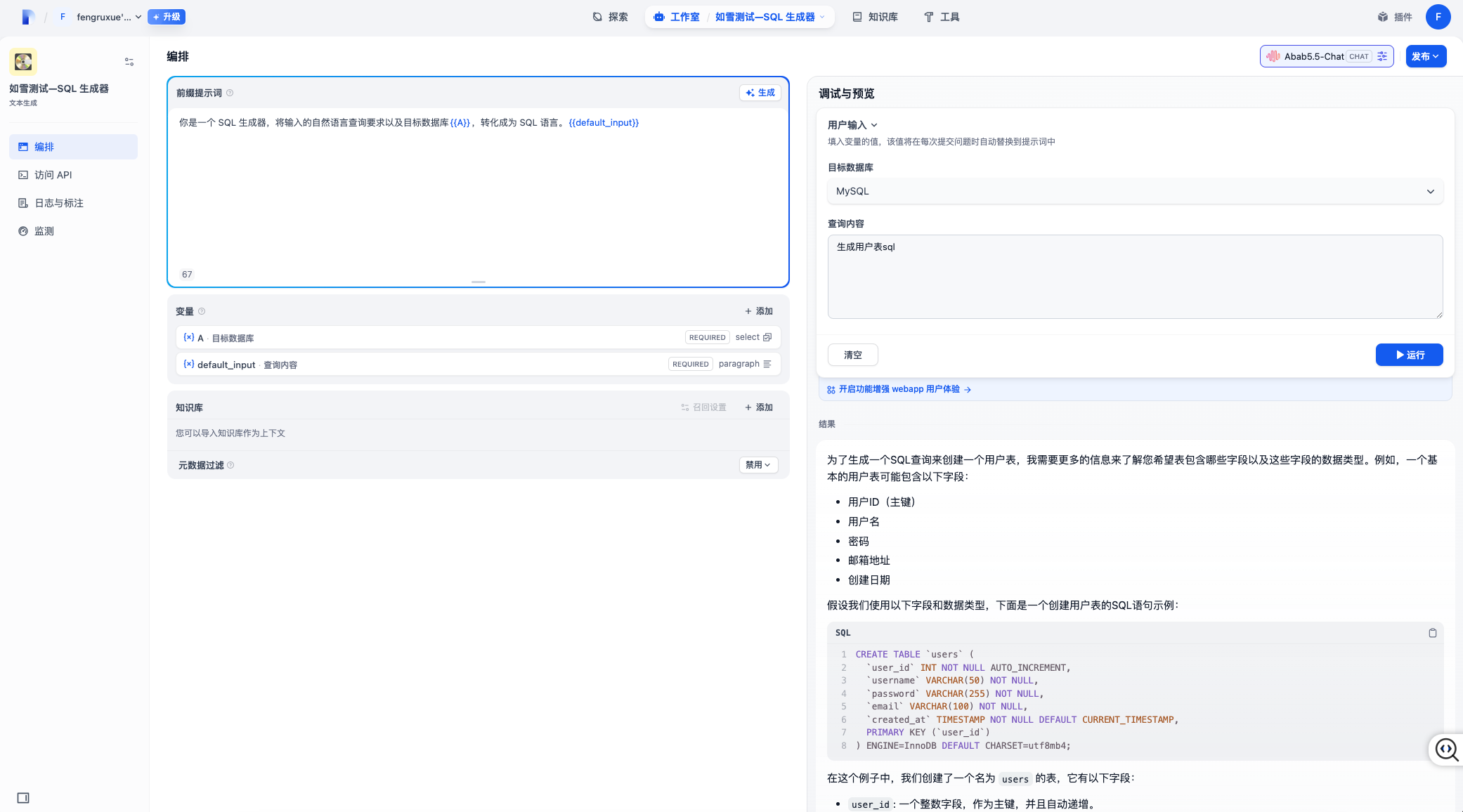
Task: Click help icon next to 前缀提示词
Action: pos(230,93)
